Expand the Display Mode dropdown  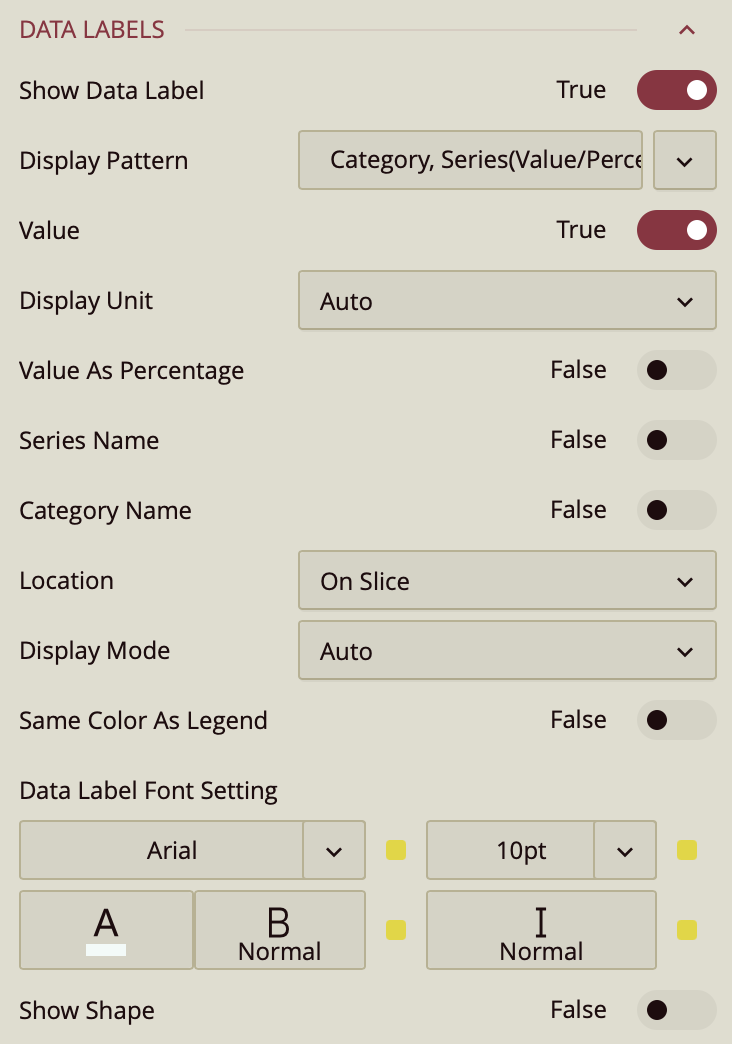507,650
